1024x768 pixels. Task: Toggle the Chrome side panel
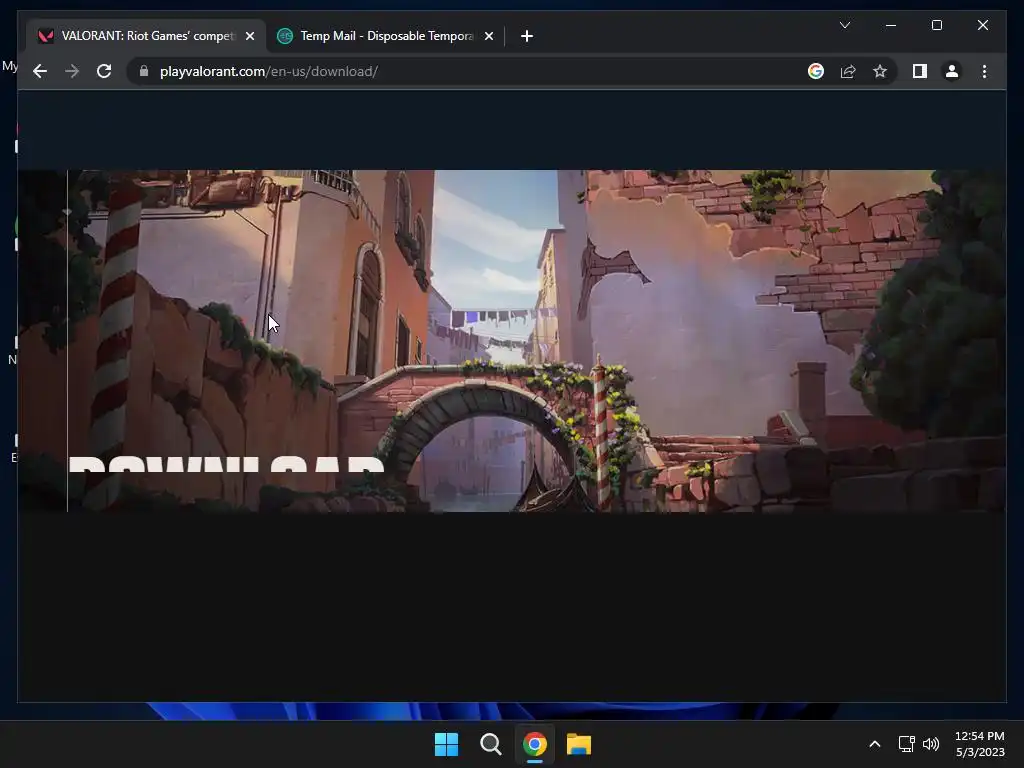click(920, 71)
